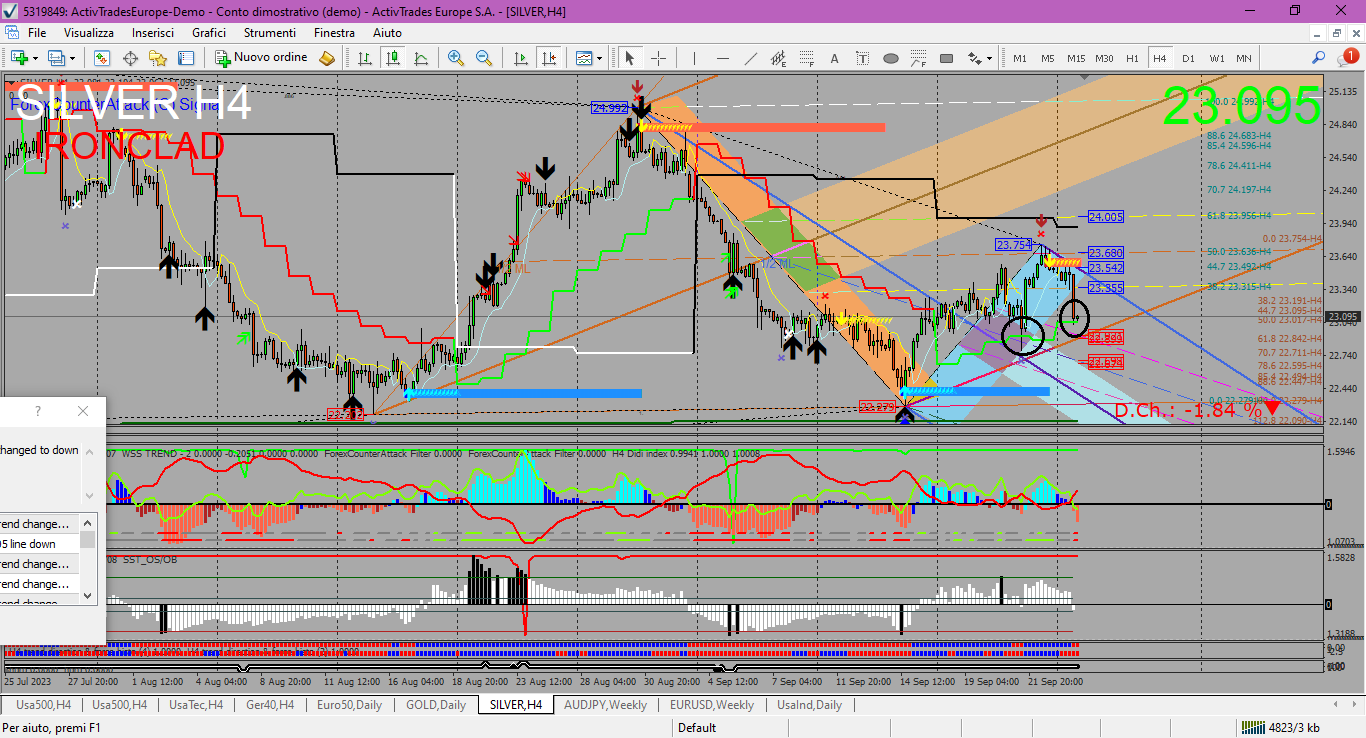Viewport: 1366px width, 738px height.
Task: Open the indicators list toolbar icon
Action: coord(584,58)
